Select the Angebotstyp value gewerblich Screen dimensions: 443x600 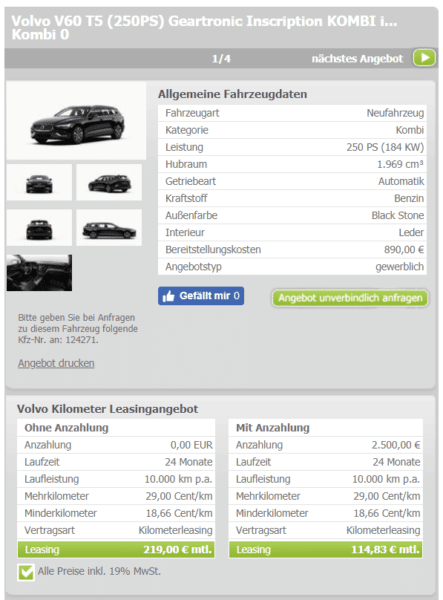click(x=399, y=266)
